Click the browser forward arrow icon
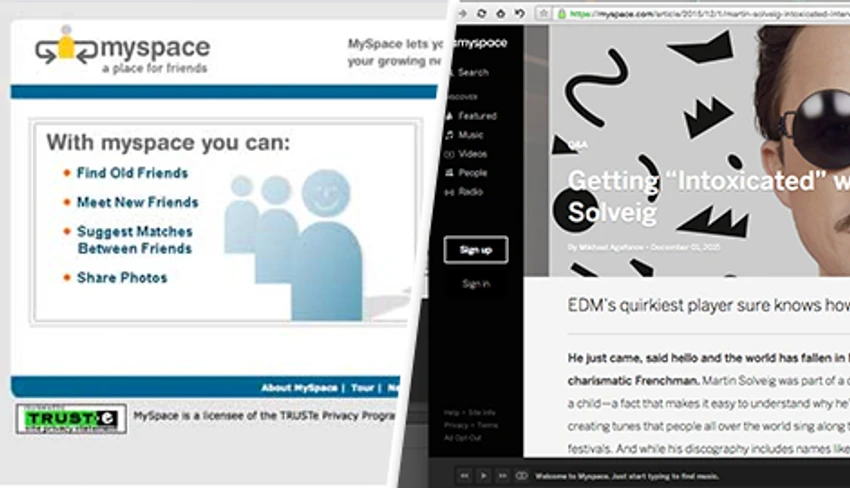 point(463,14)
